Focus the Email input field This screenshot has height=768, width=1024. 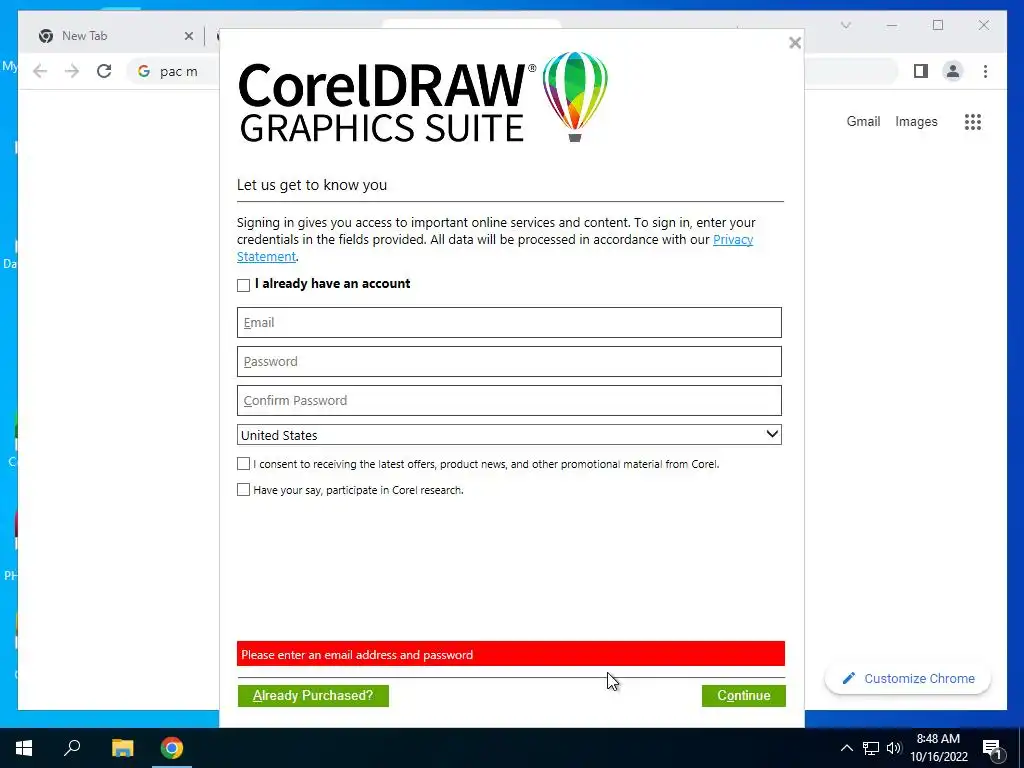pyautogui.click(x=509, y=323)
